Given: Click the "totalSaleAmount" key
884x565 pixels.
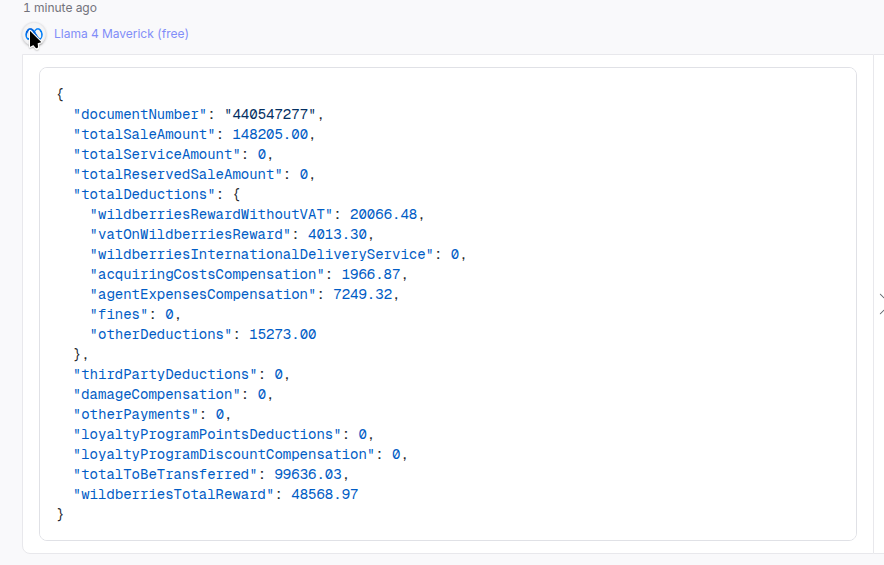Looking at the screenshot, I should point(144,134).
